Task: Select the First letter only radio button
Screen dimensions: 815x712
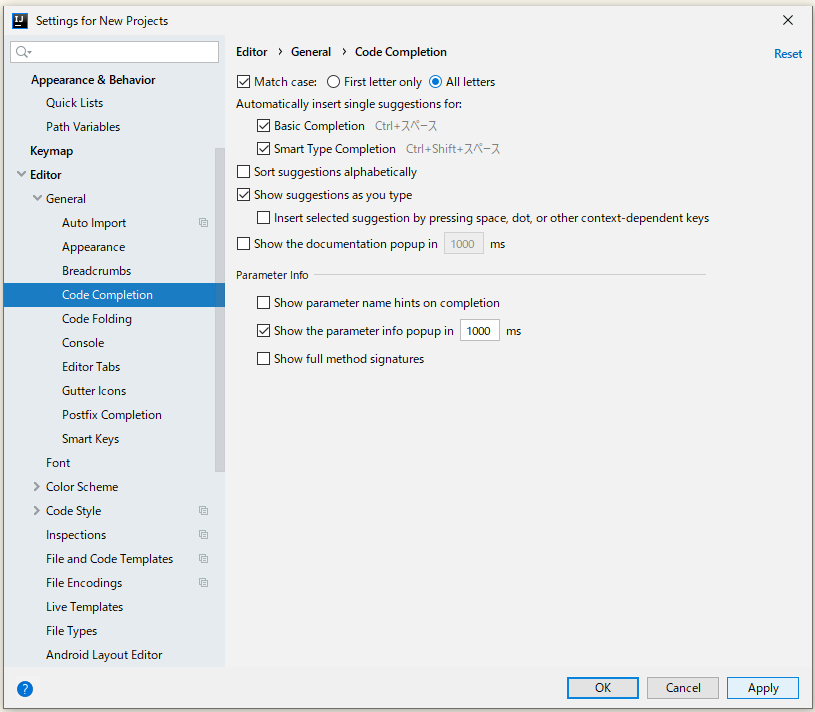Action: pos(333,82)
